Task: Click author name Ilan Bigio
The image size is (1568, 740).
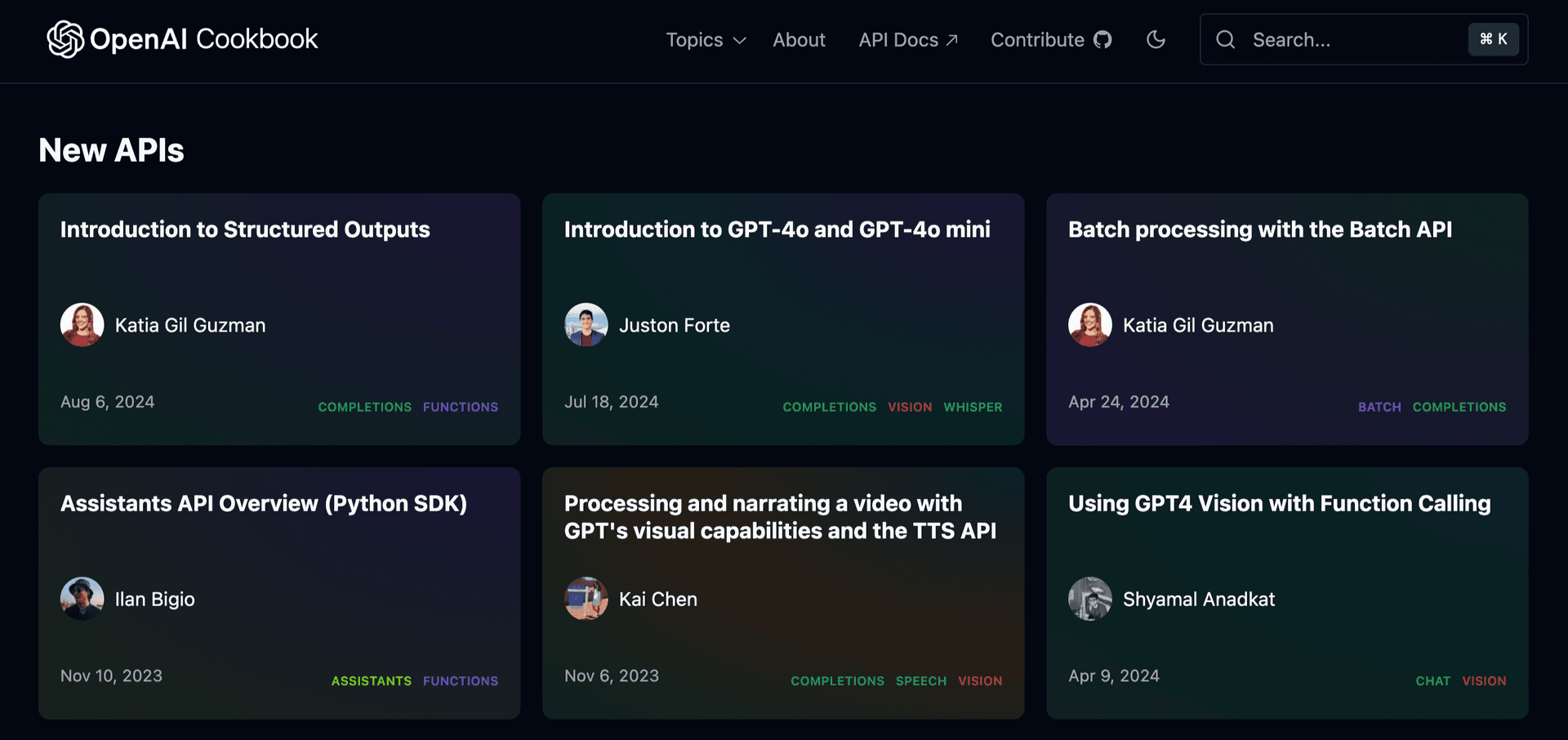Action: pos(155,599)
